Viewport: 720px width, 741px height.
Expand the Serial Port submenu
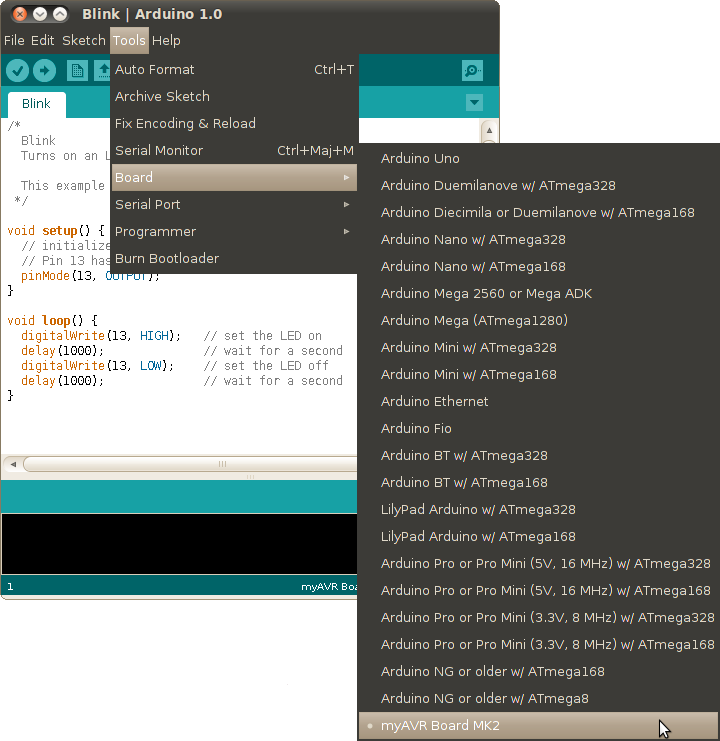click(234, 205)
